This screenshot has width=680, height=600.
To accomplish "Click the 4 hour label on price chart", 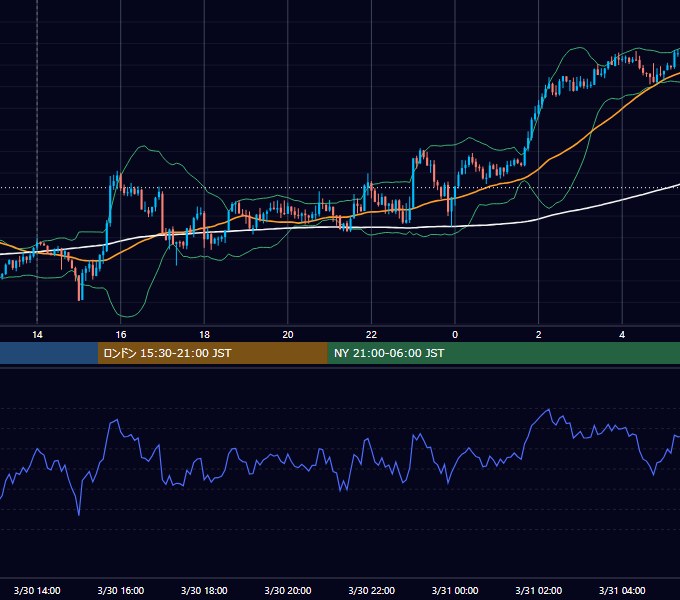I will pyautogui.click(x=622, y=335).
